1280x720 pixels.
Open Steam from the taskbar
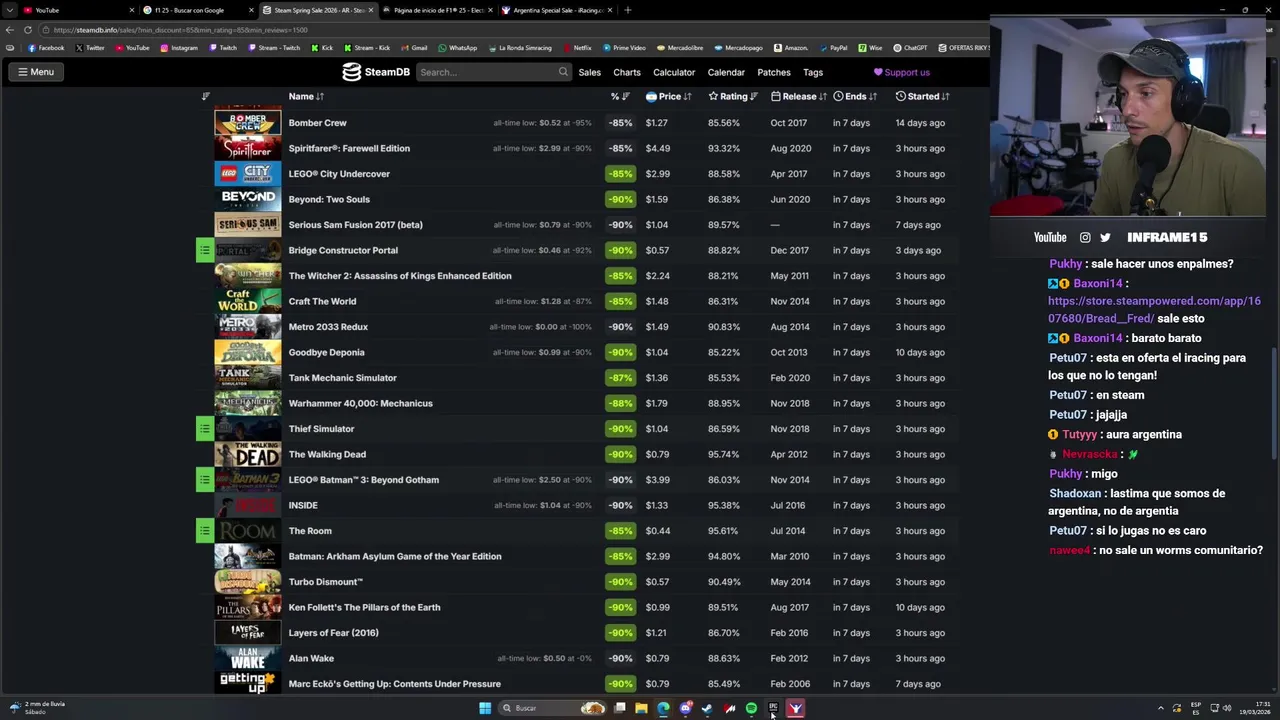click(x=707, y=708)
